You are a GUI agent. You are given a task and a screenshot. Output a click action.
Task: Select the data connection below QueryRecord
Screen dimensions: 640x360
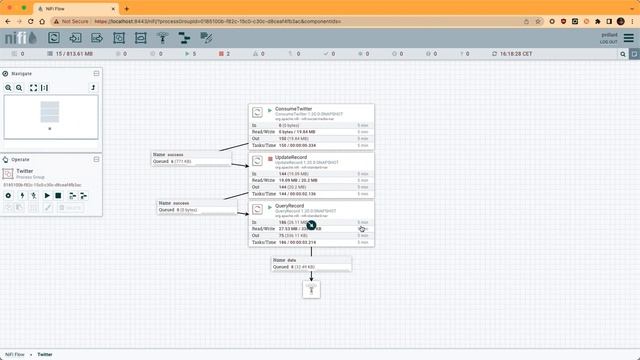(311, 264)
